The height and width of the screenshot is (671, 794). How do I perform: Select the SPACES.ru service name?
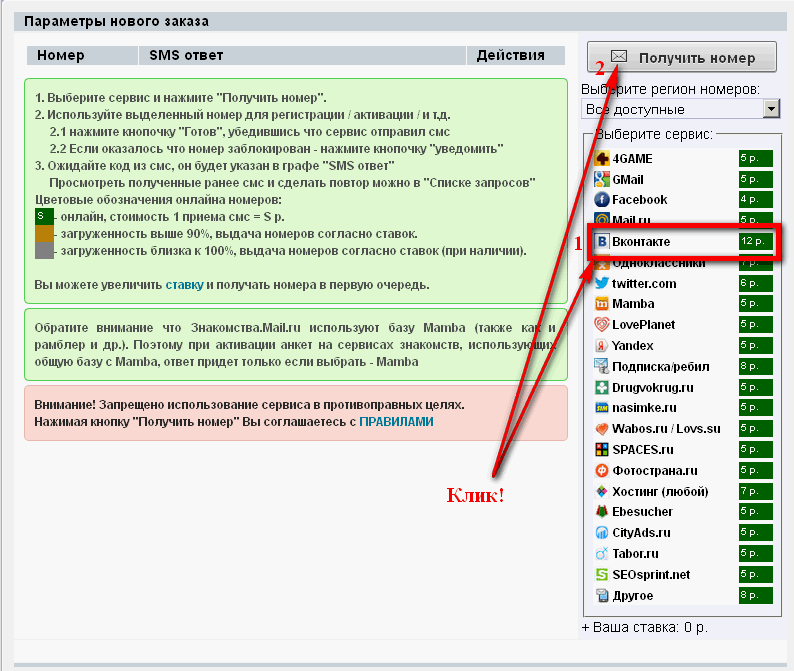tap(643, 450)
